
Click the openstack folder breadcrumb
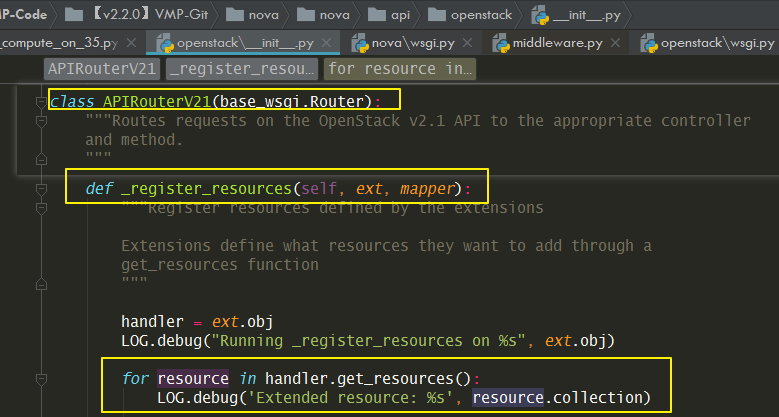click(469, 15)
